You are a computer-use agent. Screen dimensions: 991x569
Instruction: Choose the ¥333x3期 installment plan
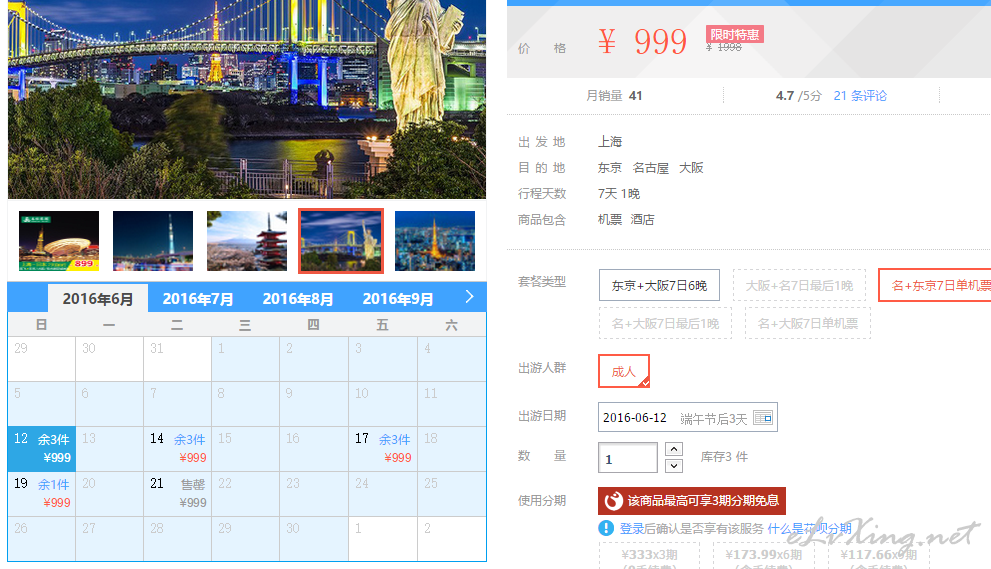(x=649, y=555)
